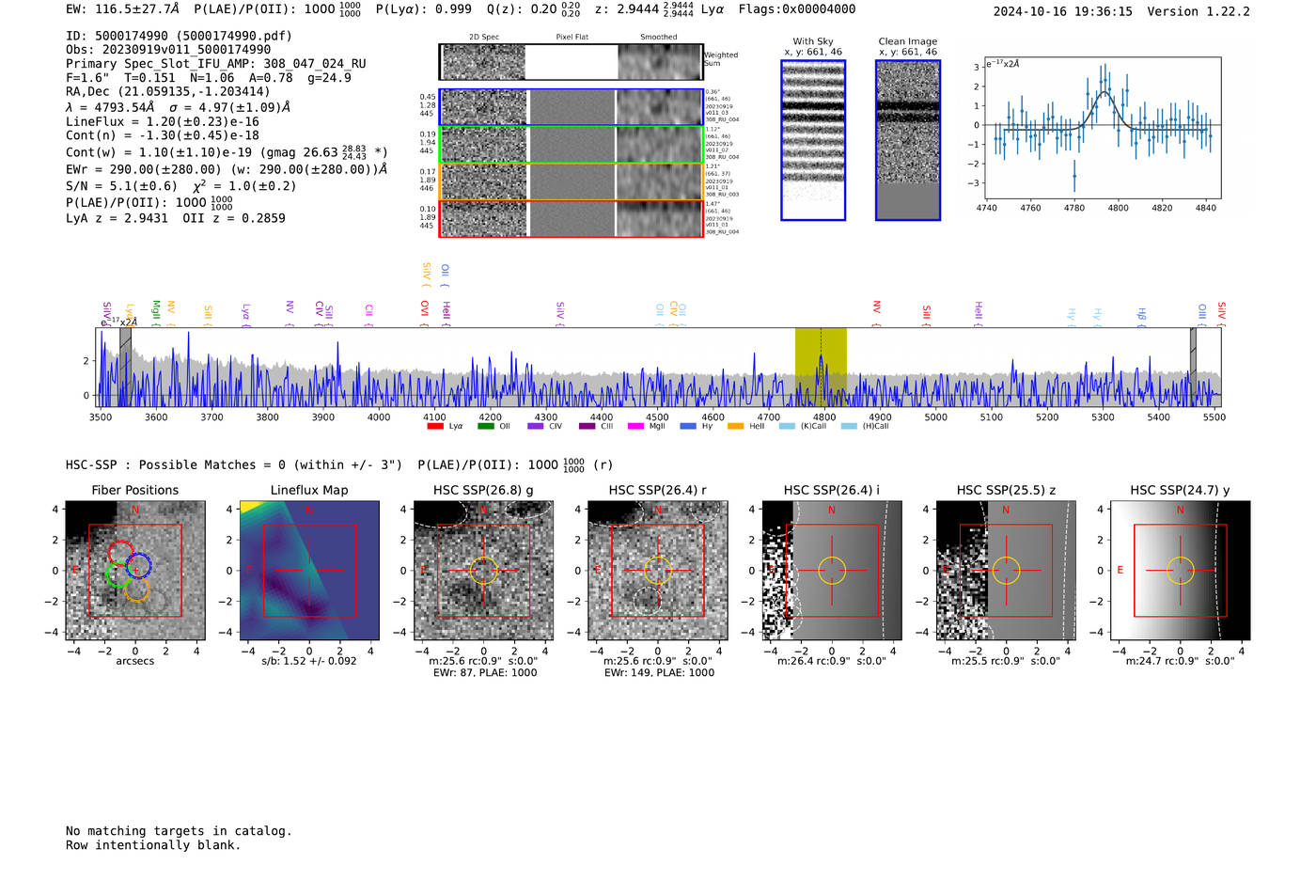Image resolution: width=1316 pixels, height=896 pixels.
Task: Click the ID: 5000174990 text line
Action: (x=179, y=36)
